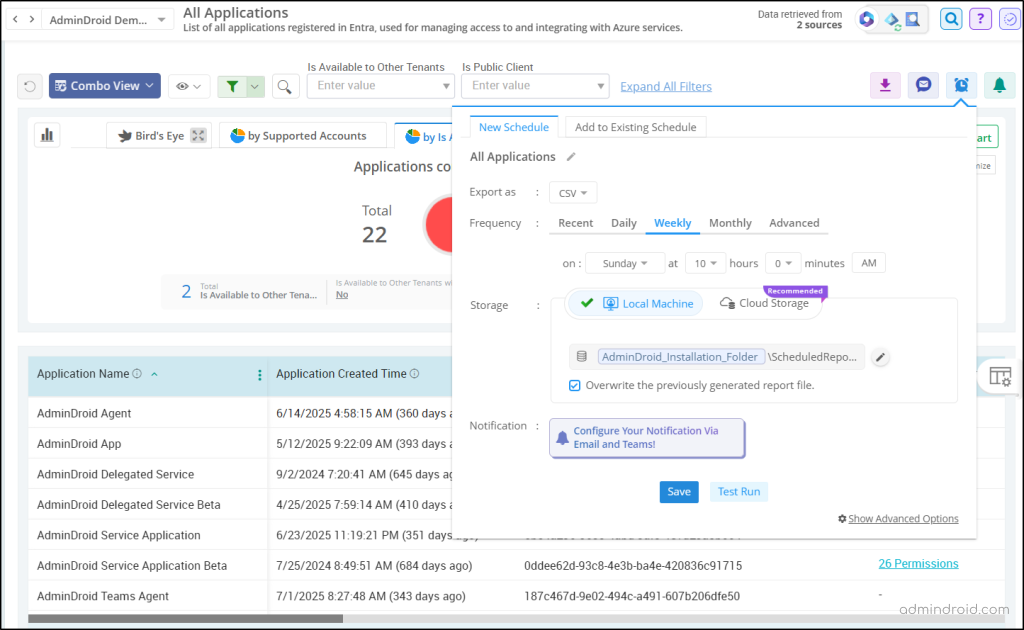Click the refresh icon beside Combo View
The height and width of the screenshot is (630, 1024).
pos(30,86)
